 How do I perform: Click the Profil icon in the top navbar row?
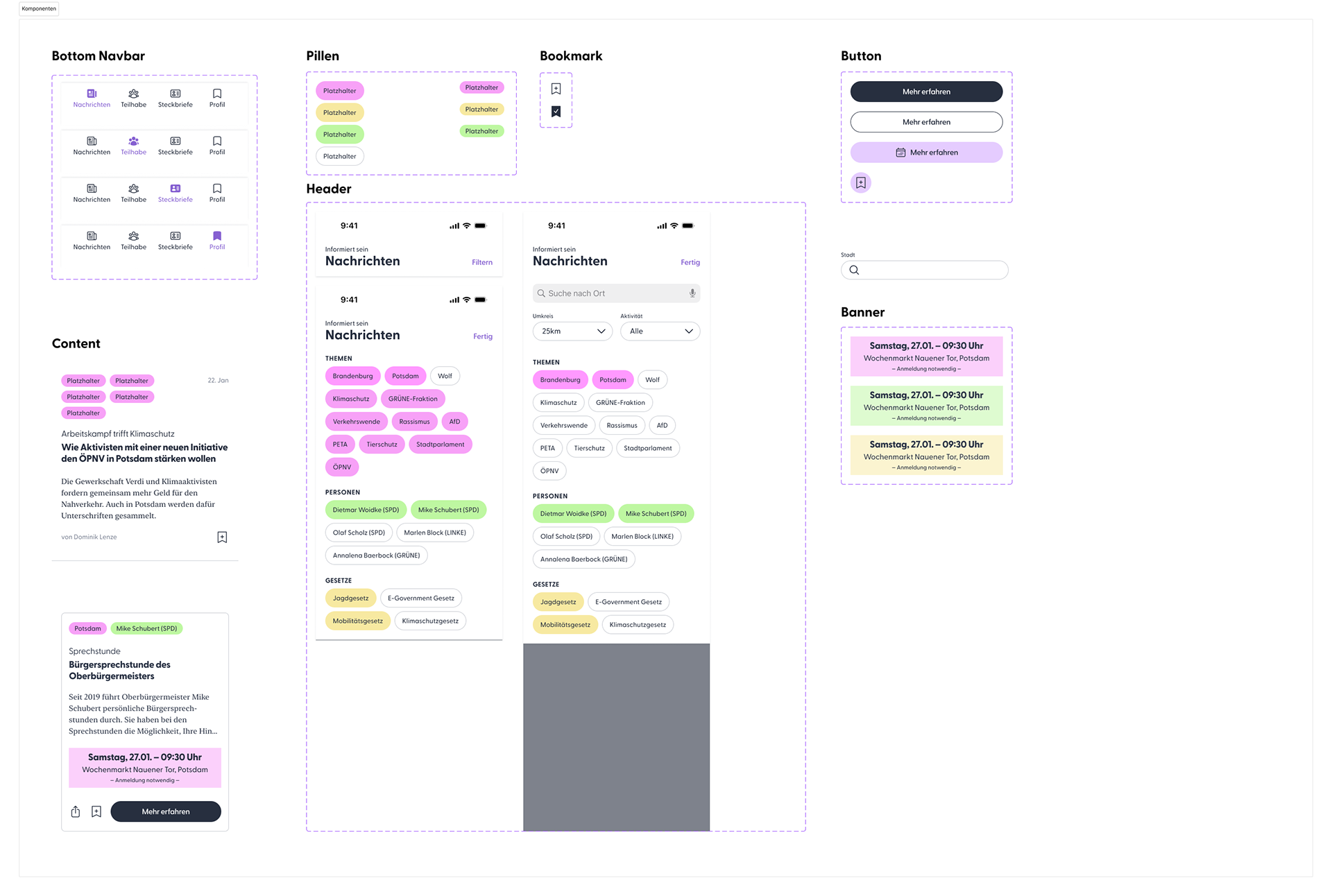(x=217, y=94)
